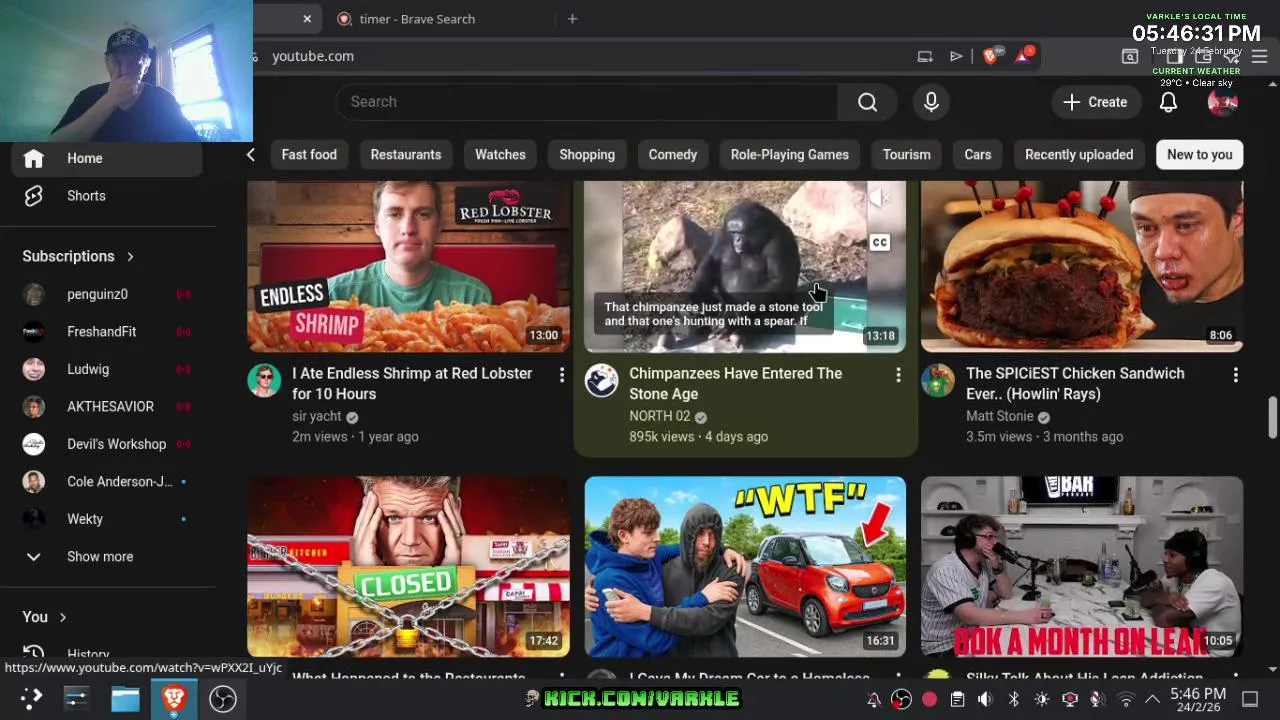Unmute the chimpanzee video preview
Screen dimensions: 1280x720
879,199
